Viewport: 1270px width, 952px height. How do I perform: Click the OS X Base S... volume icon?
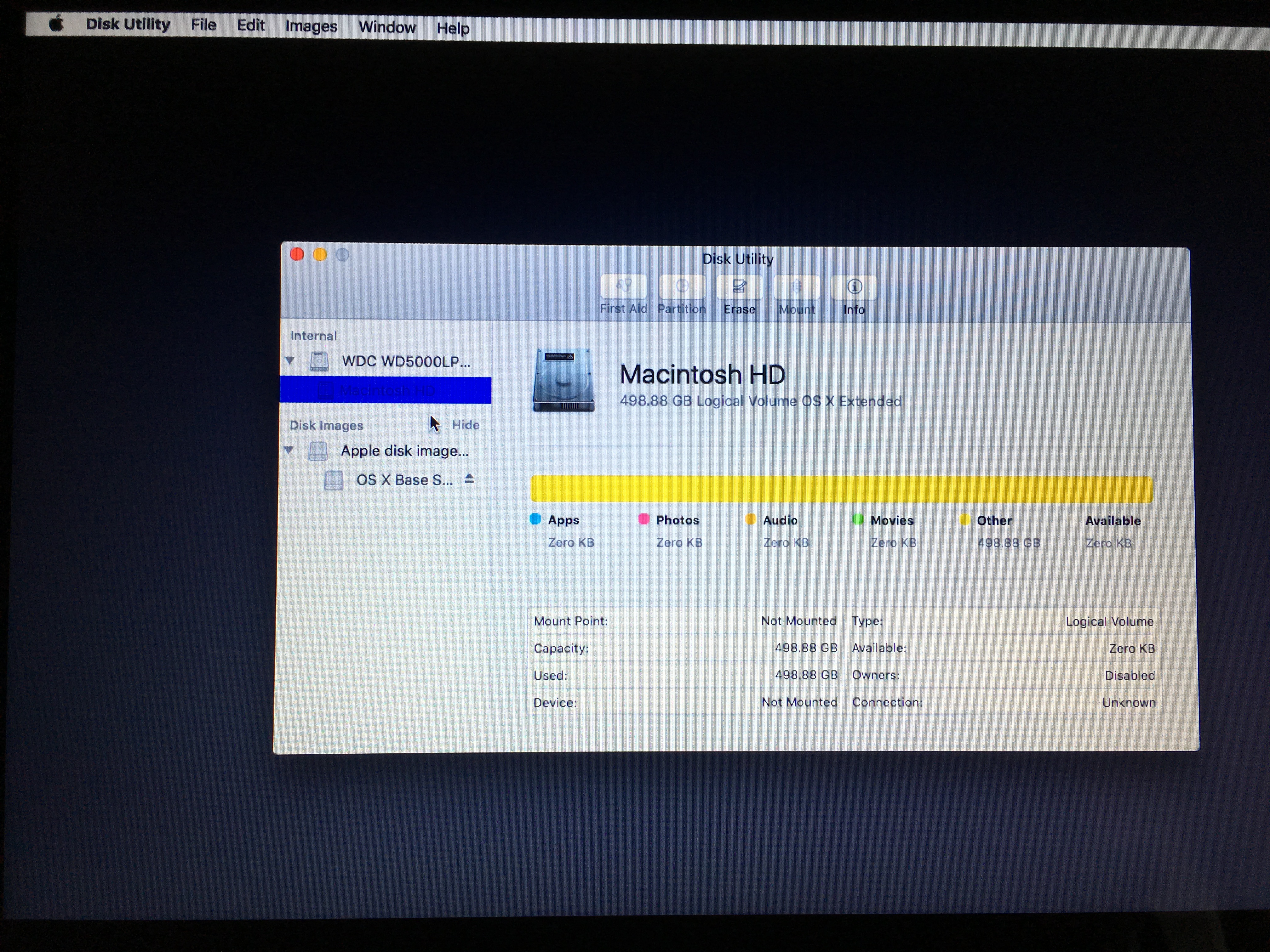334,480
